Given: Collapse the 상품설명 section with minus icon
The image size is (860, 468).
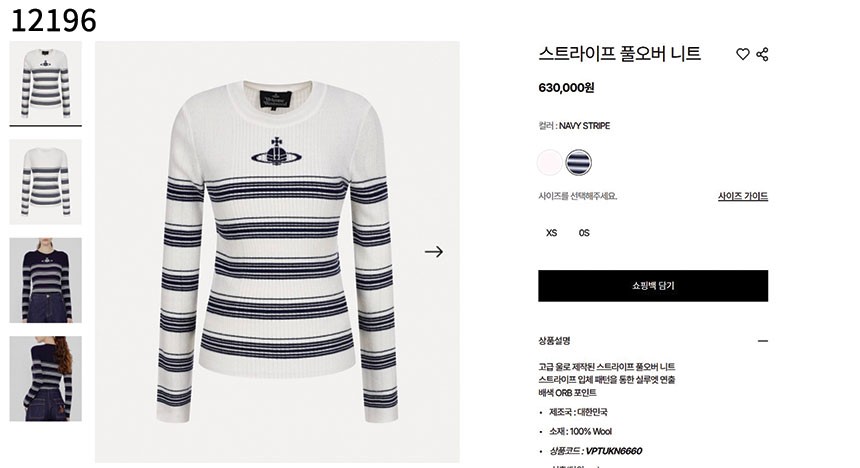Looking at the screenshot, I should tap(762, 341).
